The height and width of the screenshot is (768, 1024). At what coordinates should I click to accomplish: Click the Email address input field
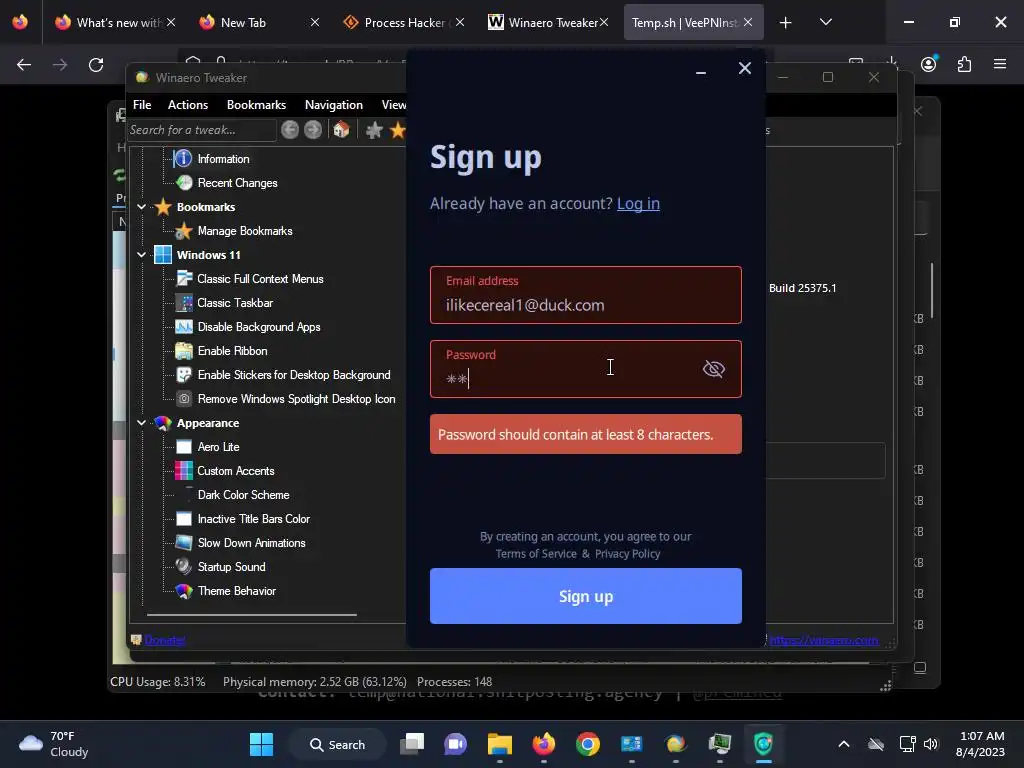(x=586, y=295)
